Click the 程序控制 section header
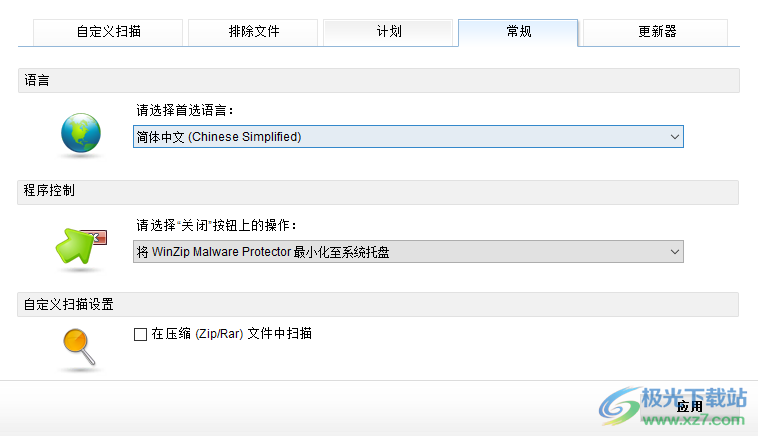The width and height of the screenshot is (758, 436). (378, 192)
